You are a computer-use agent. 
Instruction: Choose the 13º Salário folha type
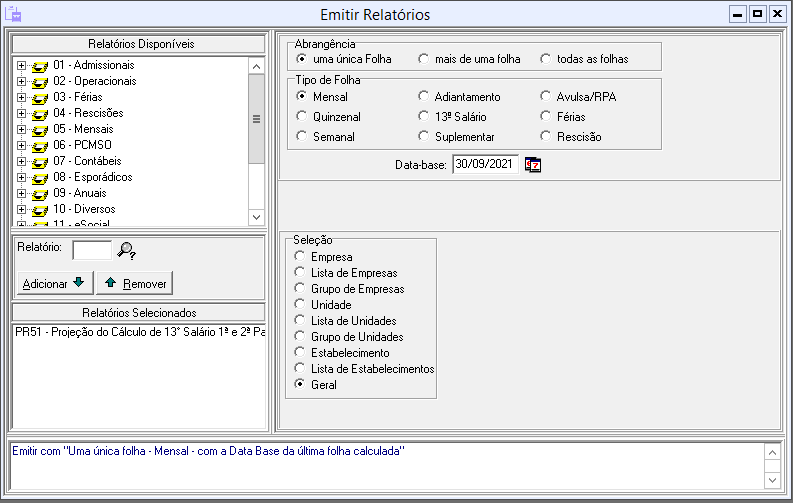[x=424, y=117]
